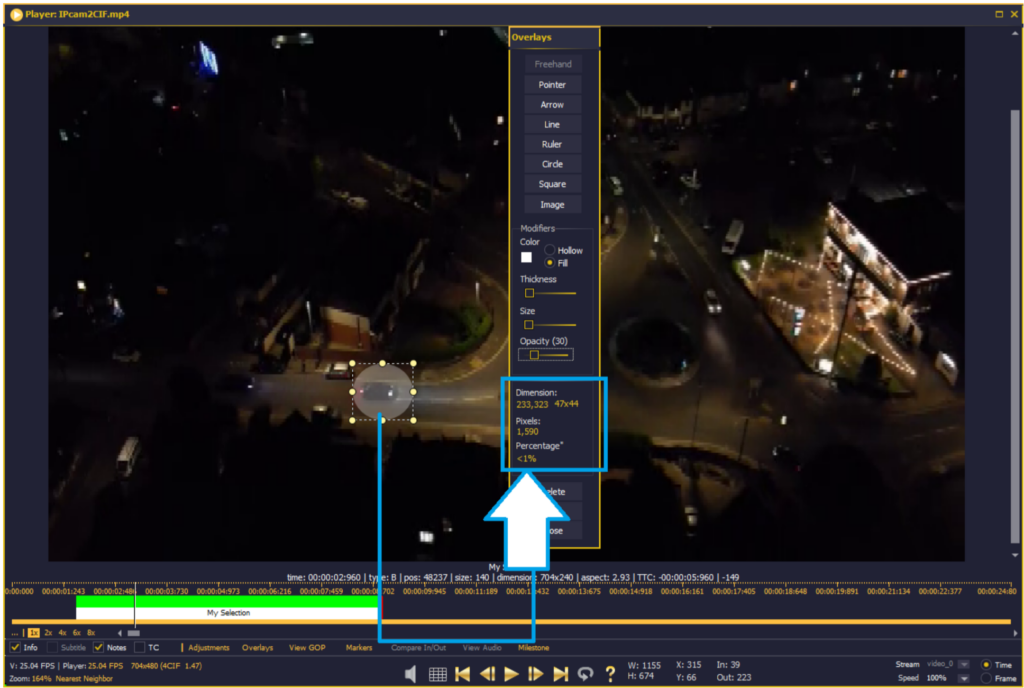Open the Overlays menu in bottom bar

[257, 648]
